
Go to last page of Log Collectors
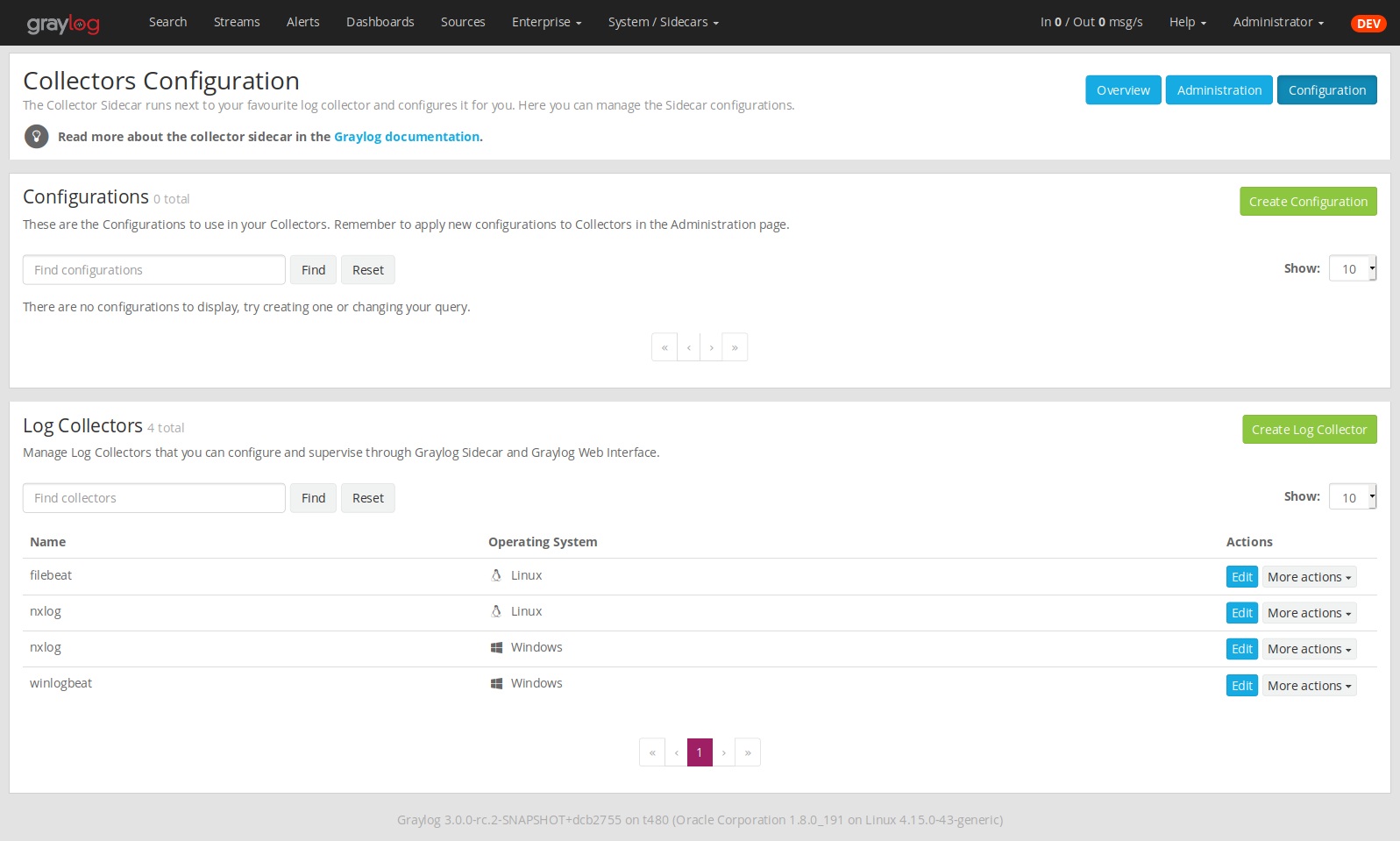[747, 752]
